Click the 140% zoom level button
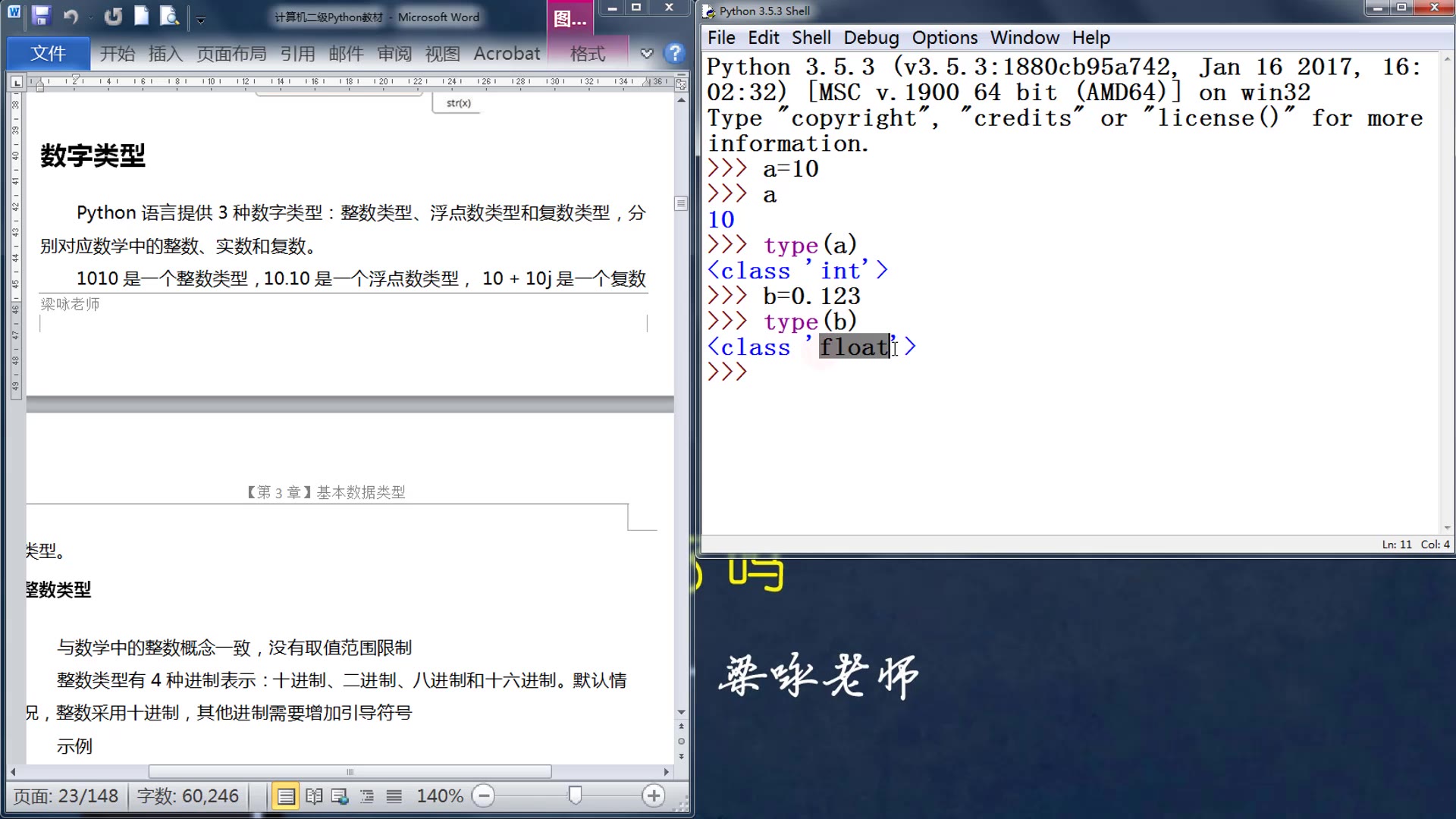1456x819 pixels. click(x=440, y=795)
